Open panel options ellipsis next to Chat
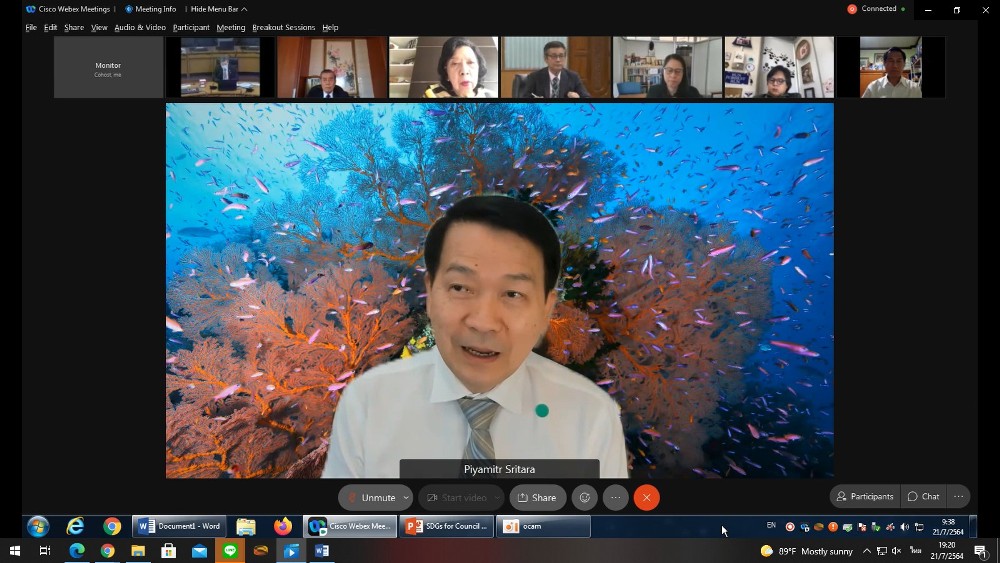The image size is (1000, 563). pyautogui.click(x=958, y=496)
